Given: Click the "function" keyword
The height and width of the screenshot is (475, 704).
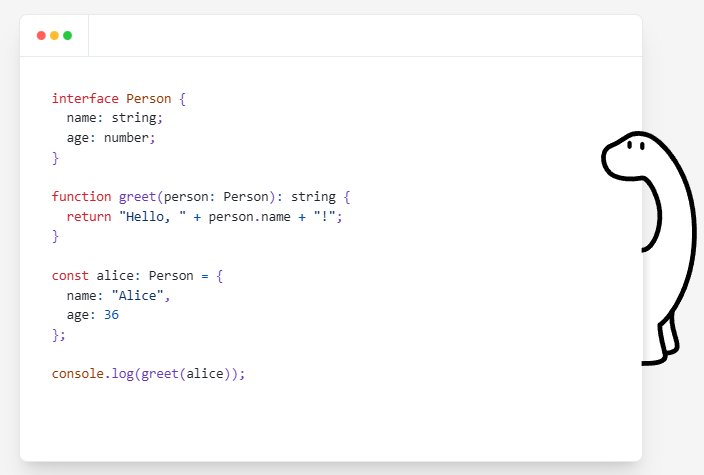Looking at the screenshot, I should click(x=81, y=197).
